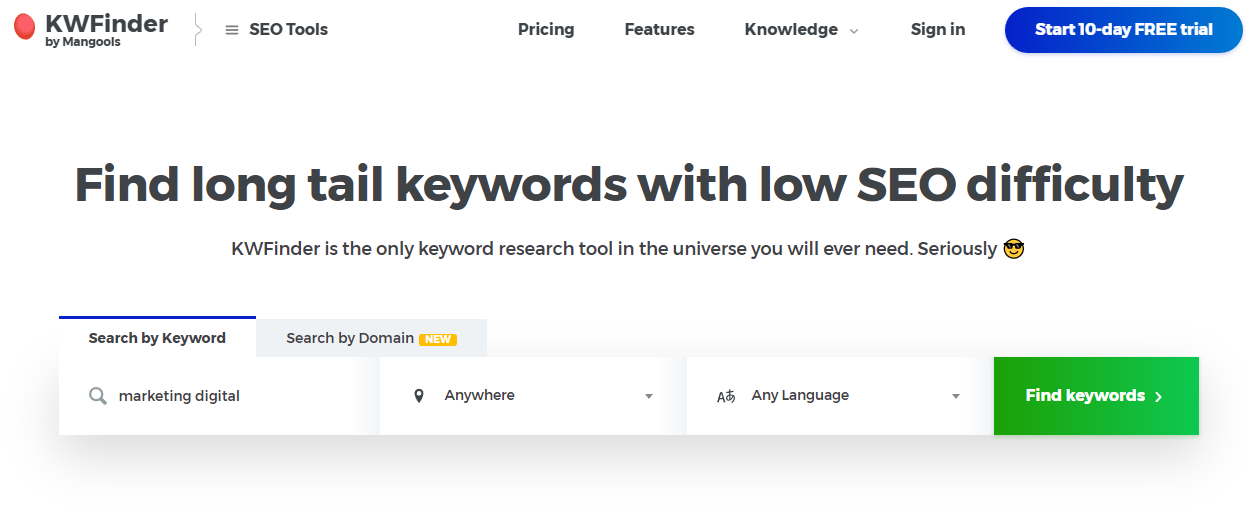Click the Sign in link
The width and height of the screenshot is (1249, 511).
point(938,29)
